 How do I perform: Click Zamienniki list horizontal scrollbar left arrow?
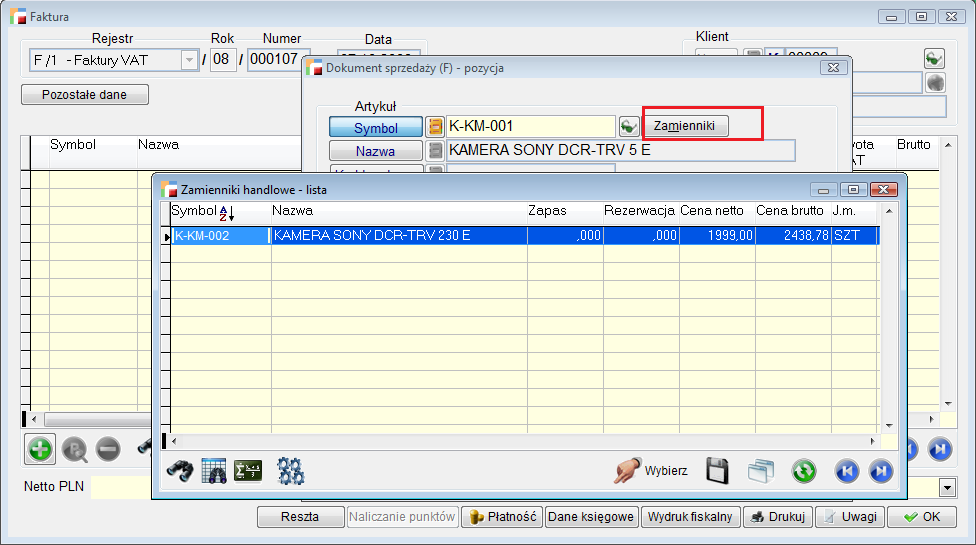[174, 441]
